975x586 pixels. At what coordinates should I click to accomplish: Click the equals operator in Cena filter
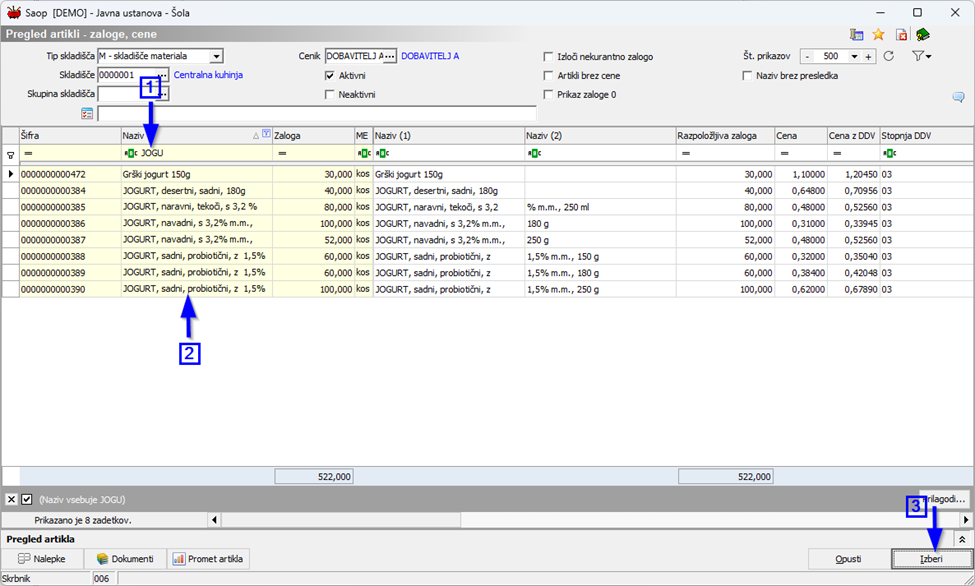pyautogui.click(x=785, y=153)
